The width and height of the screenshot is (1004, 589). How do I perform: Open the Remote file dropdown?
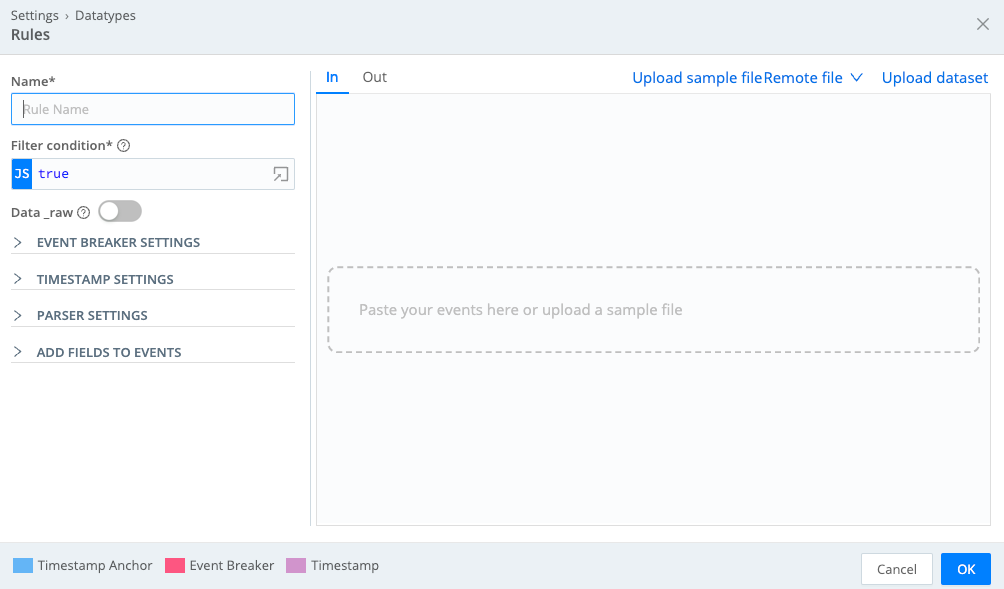pyautogui.click(x=813, y=78)
